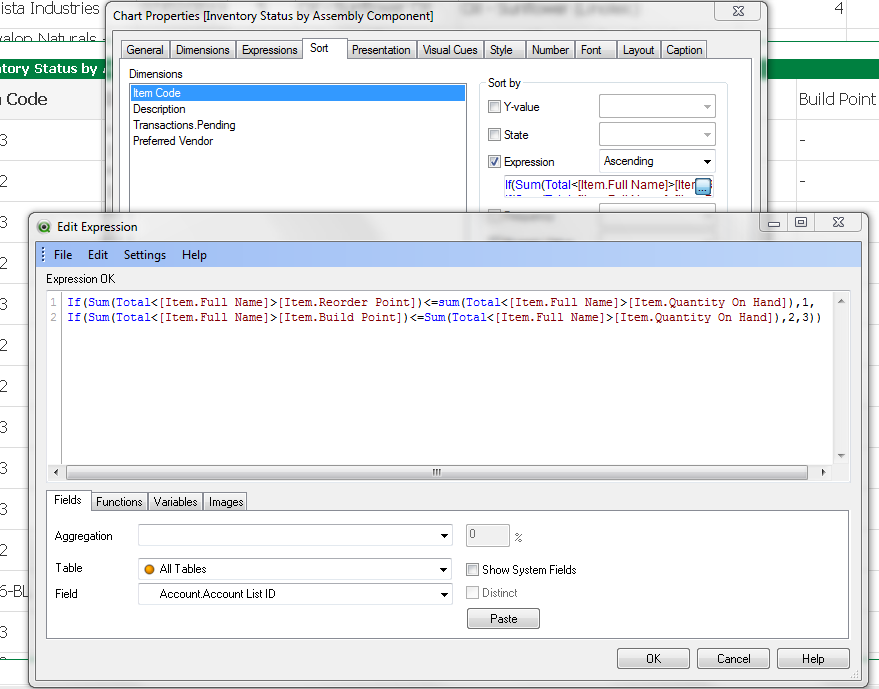Screen dimensions: 879x689
Task: Click the Build Point column header in background table
Action: [837, 99]
